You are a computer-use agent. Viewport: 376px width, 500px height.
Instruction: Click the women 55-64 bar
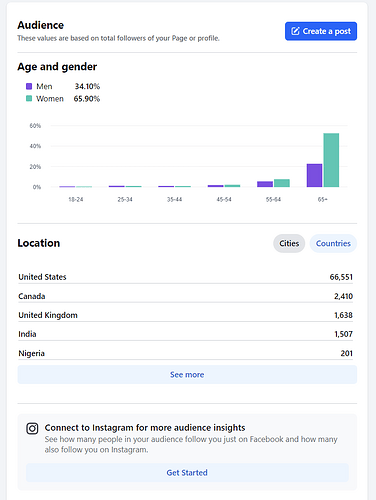point(282,183)
